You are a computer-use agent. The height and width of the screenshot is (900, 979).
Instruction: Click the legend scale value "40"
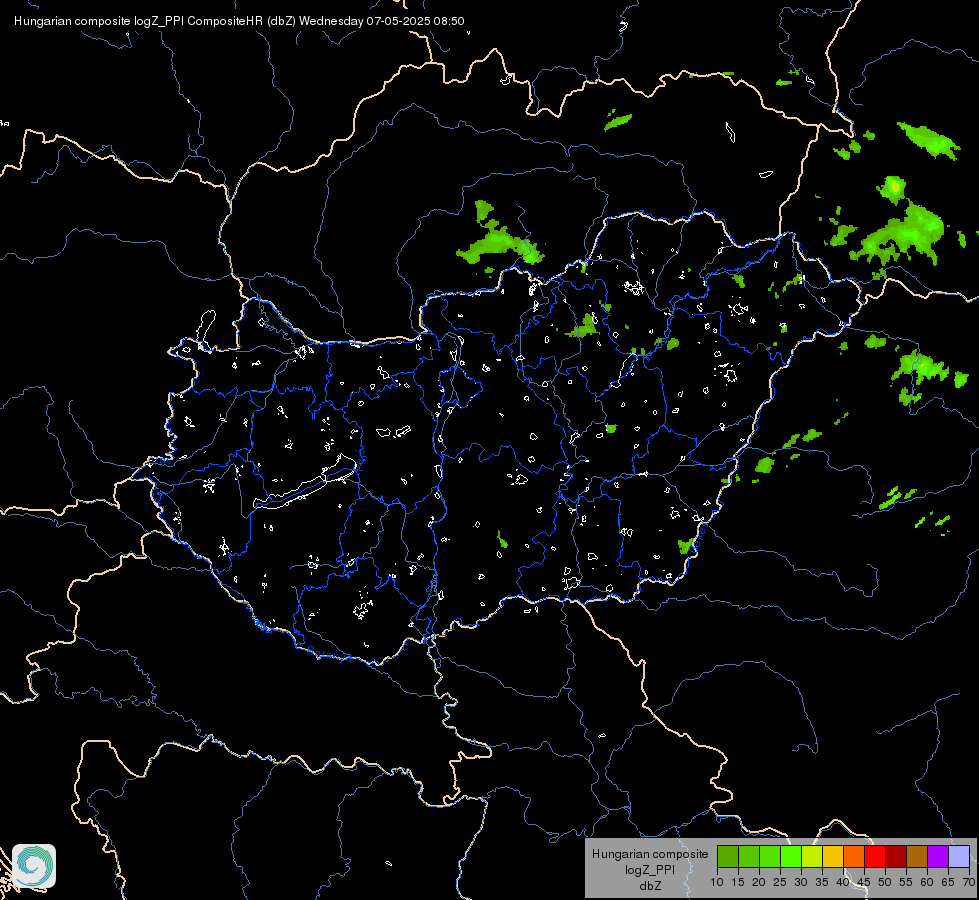click(843, 882)
